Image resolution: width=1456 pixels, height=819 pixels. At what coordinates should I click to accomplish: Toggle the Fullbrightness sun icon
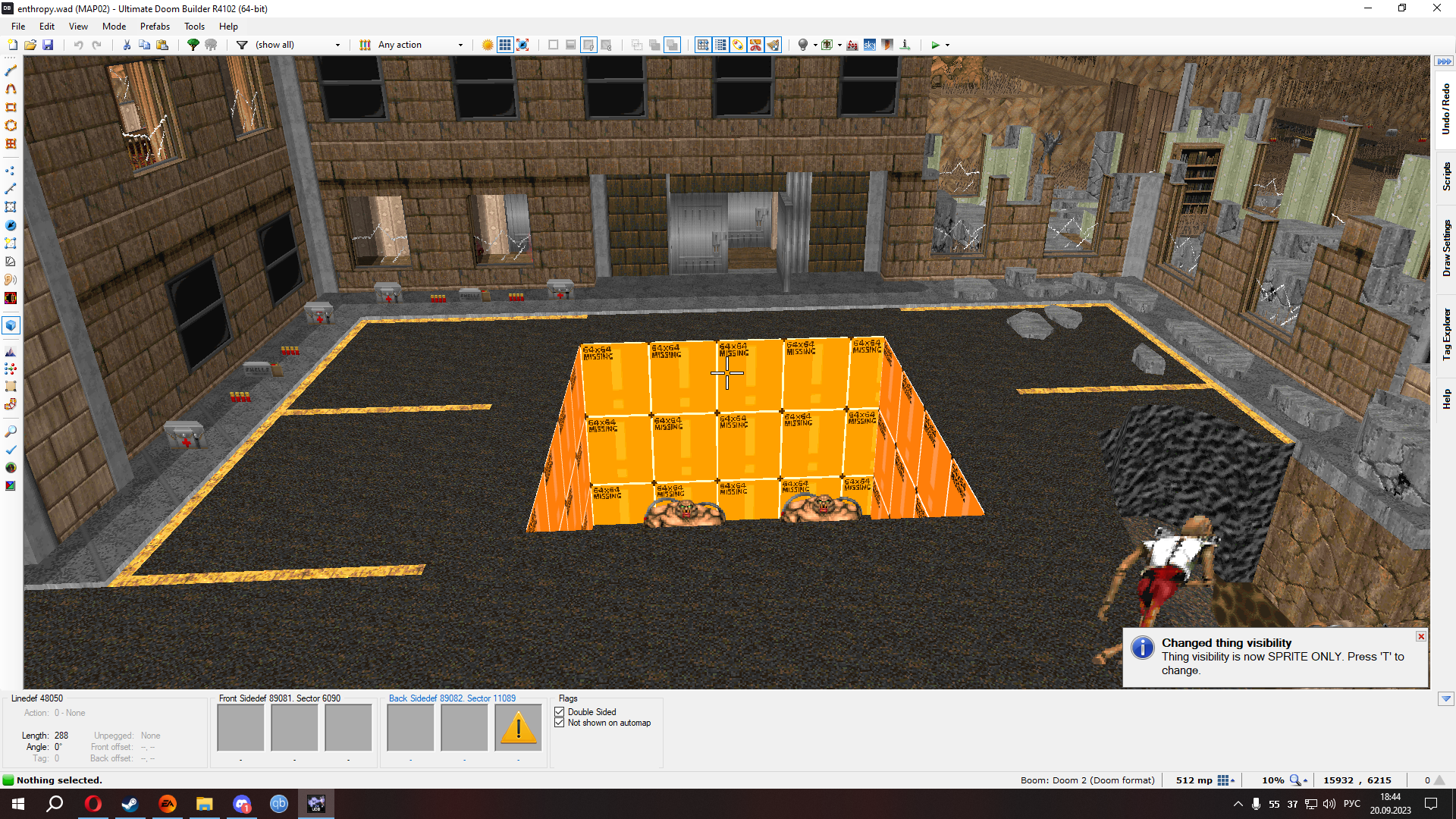tap(488, 45)
